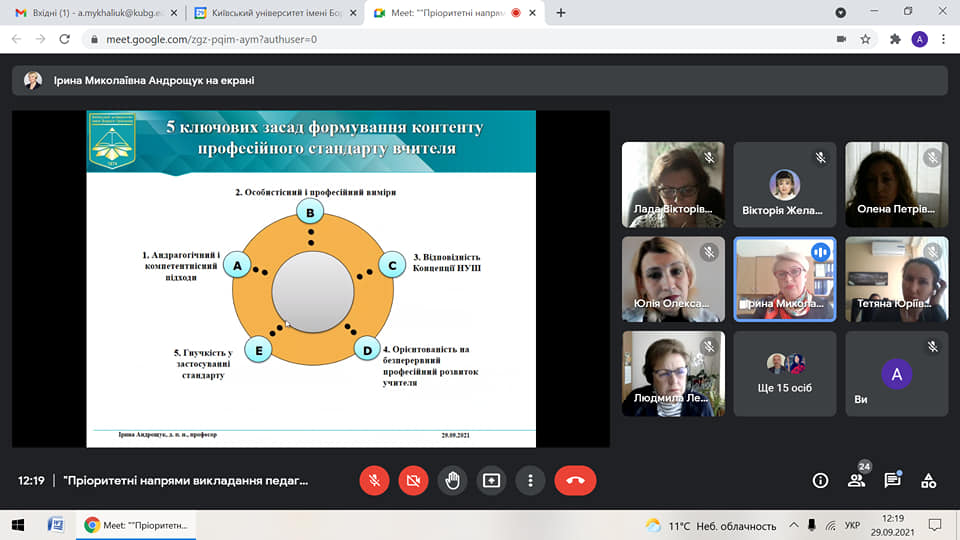Toggle the raise hand button

452,480
